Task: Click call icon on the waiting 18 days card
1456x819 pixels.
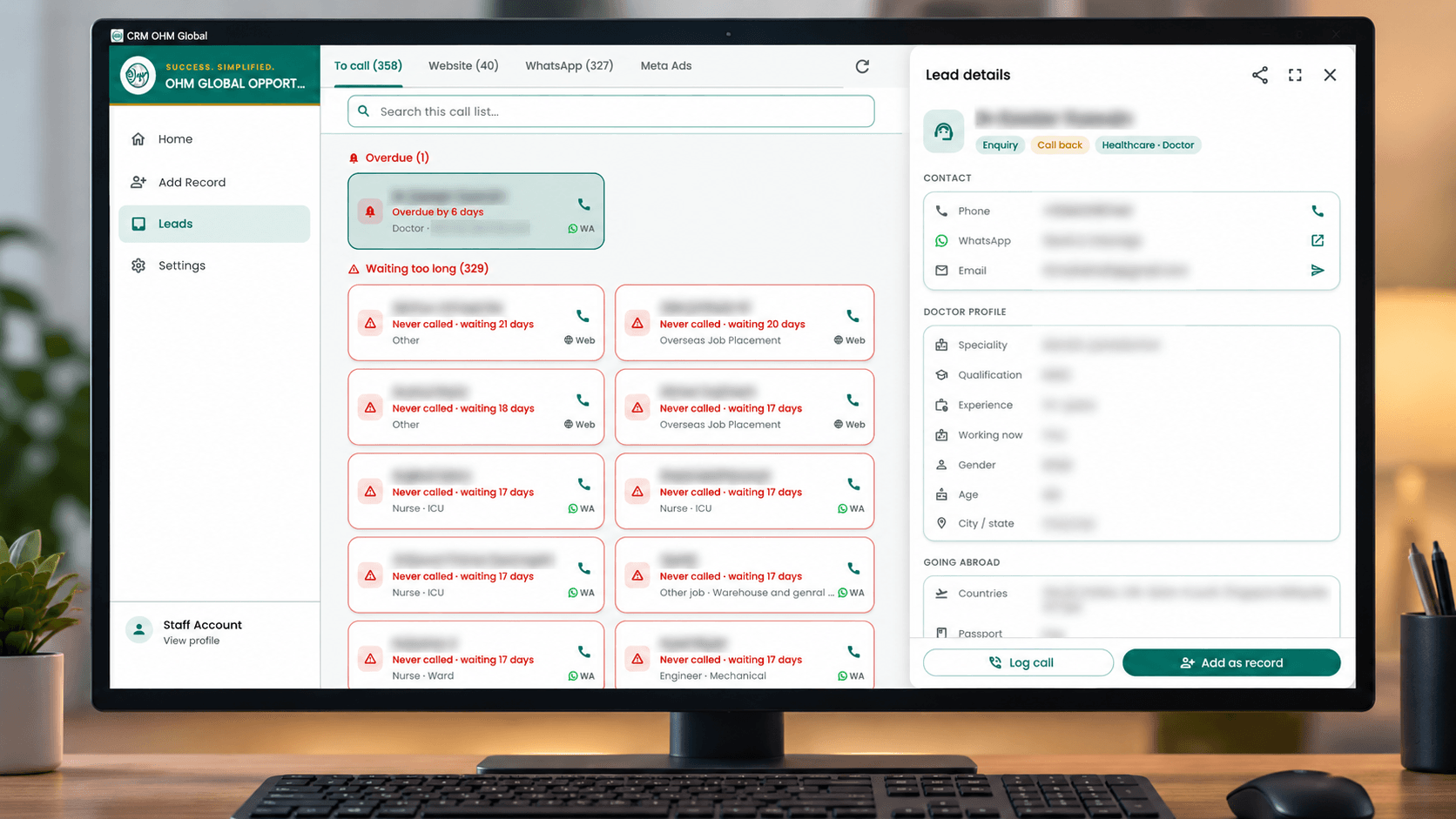Action: tap(583, 400)
